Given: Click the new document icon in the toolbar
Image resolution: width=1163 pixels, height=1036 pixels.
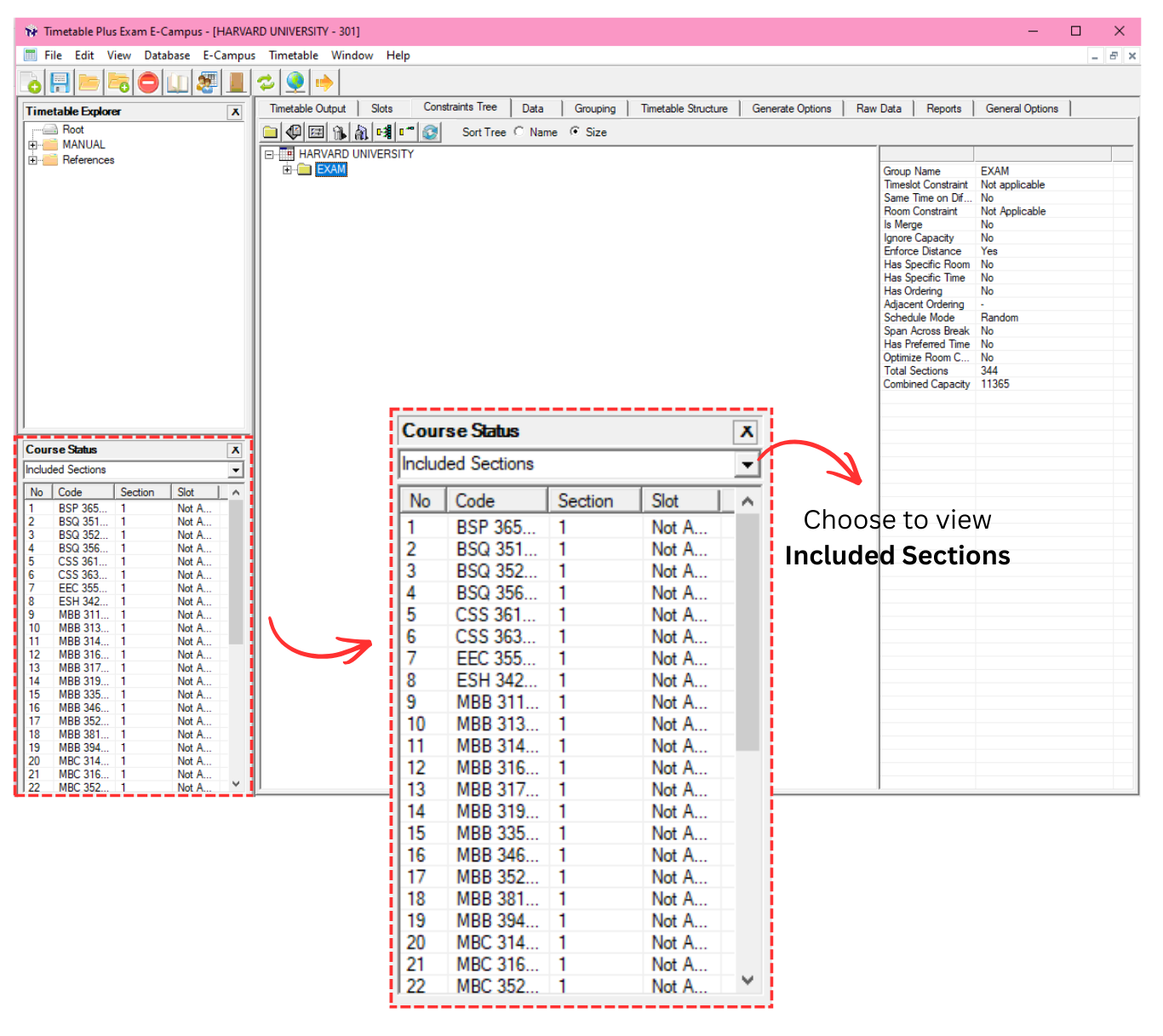Looking at the screenshot, I should 32,83.
